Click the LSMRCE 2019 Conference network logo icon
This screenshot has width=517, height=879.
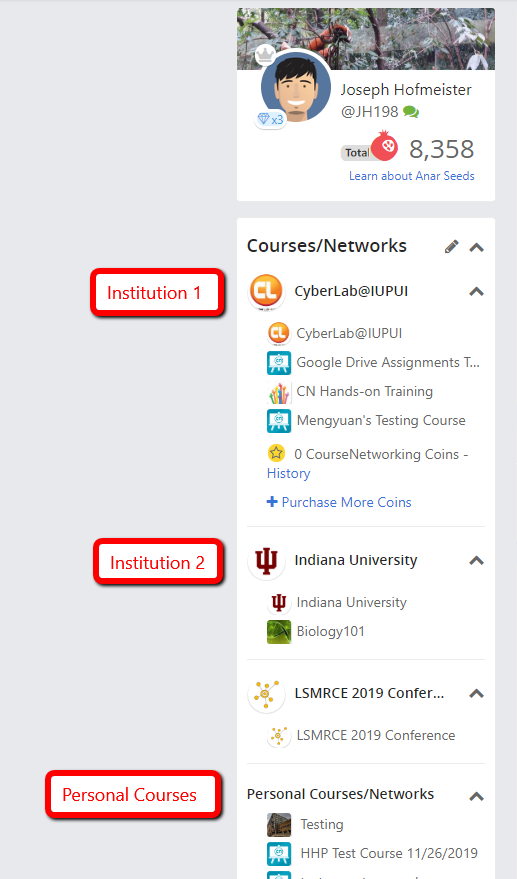(266, 695)
